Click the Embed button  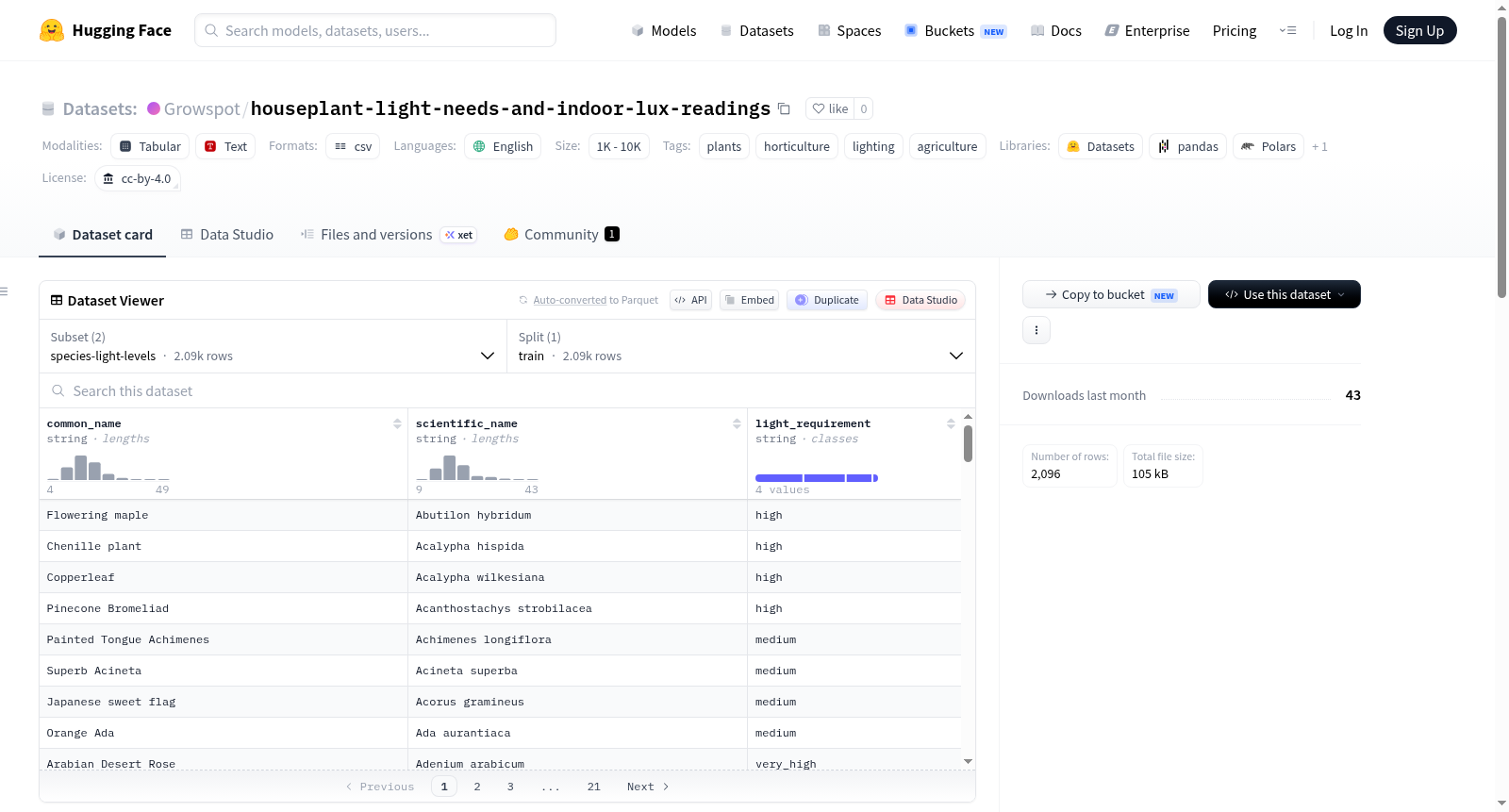point(750,300)
